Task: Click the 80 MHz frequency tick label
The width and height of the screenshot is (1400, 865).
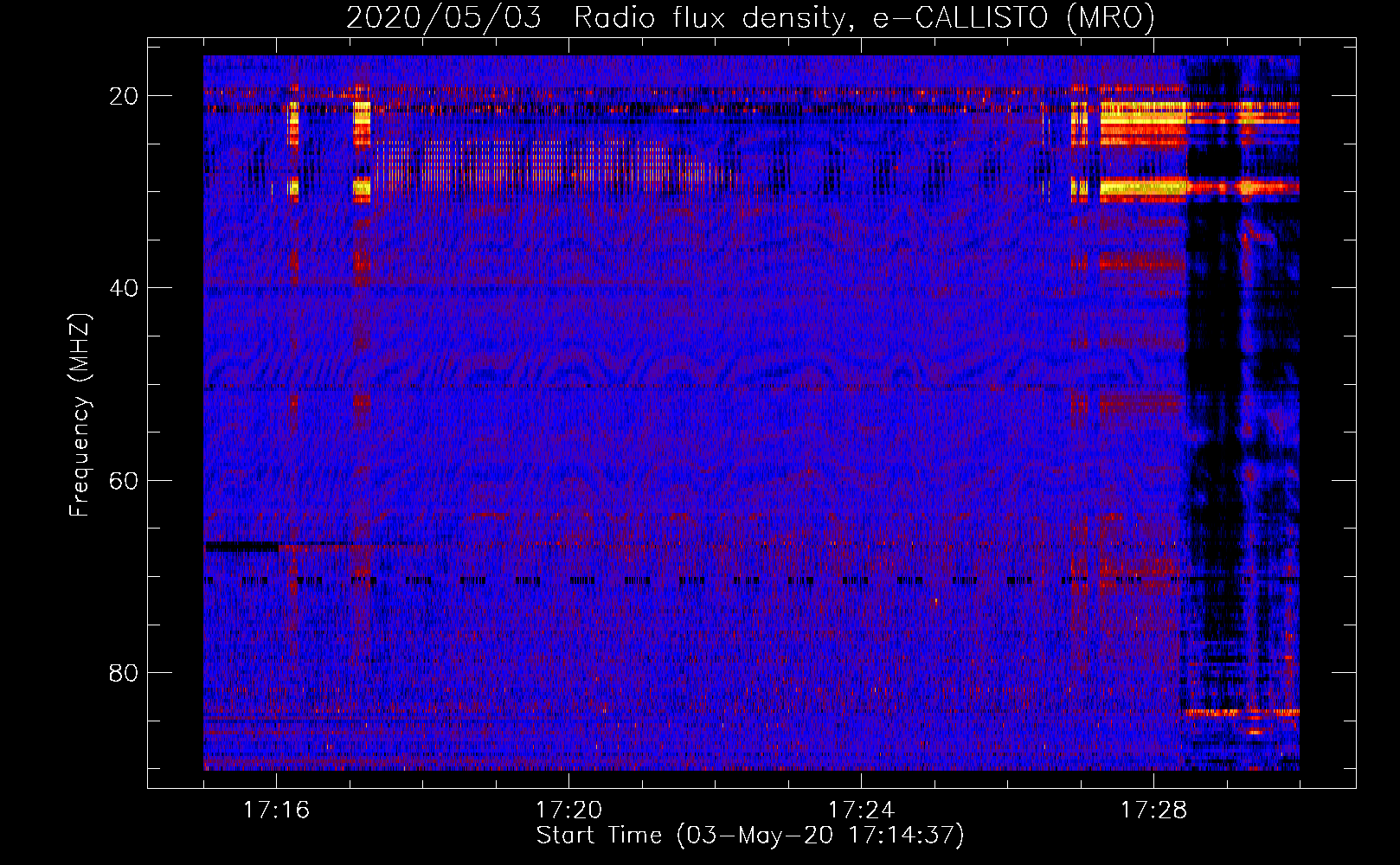Action: [x=124, y=672]
